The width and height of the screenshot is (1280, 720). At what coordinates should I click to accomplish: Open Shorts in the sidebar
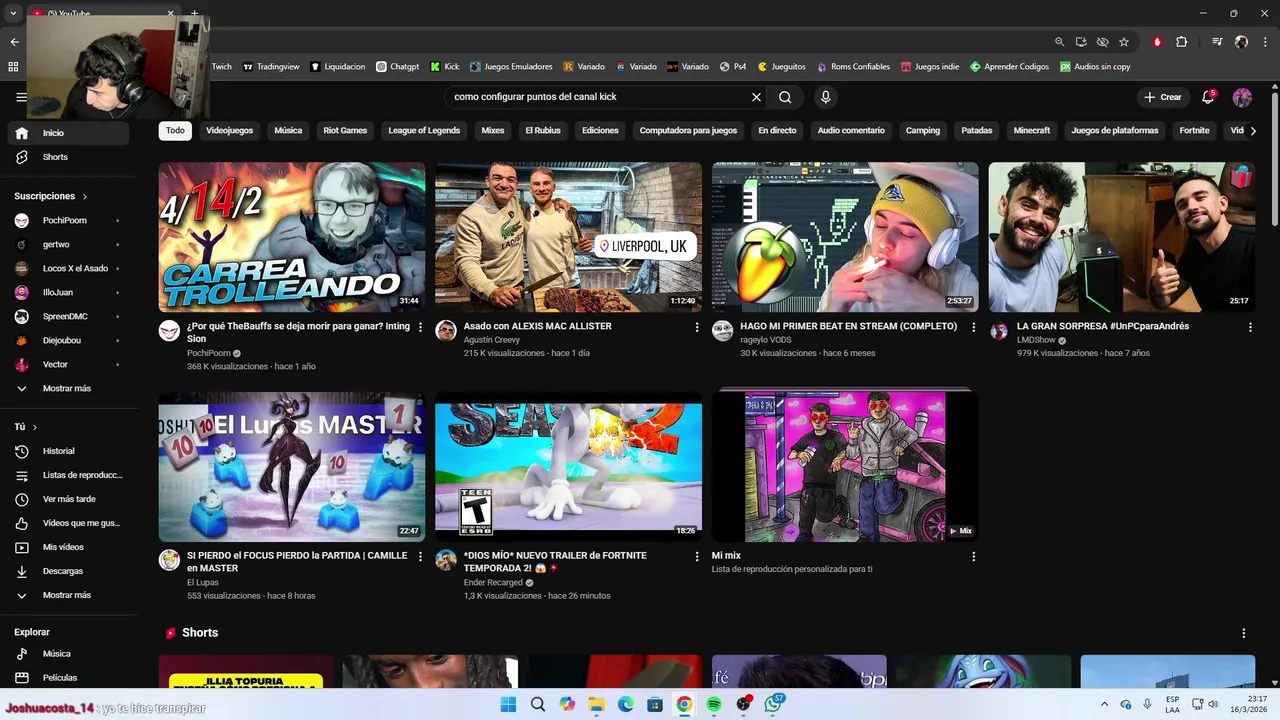pos(68,157)
